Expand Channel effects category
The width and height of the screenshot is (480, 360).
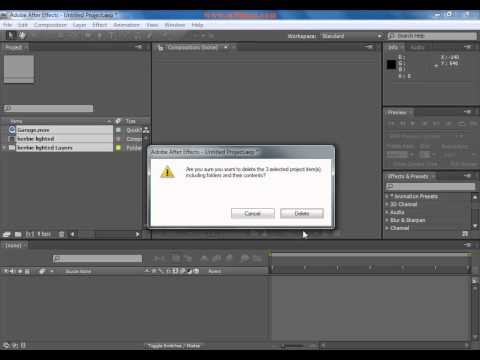tap(387, 228)
